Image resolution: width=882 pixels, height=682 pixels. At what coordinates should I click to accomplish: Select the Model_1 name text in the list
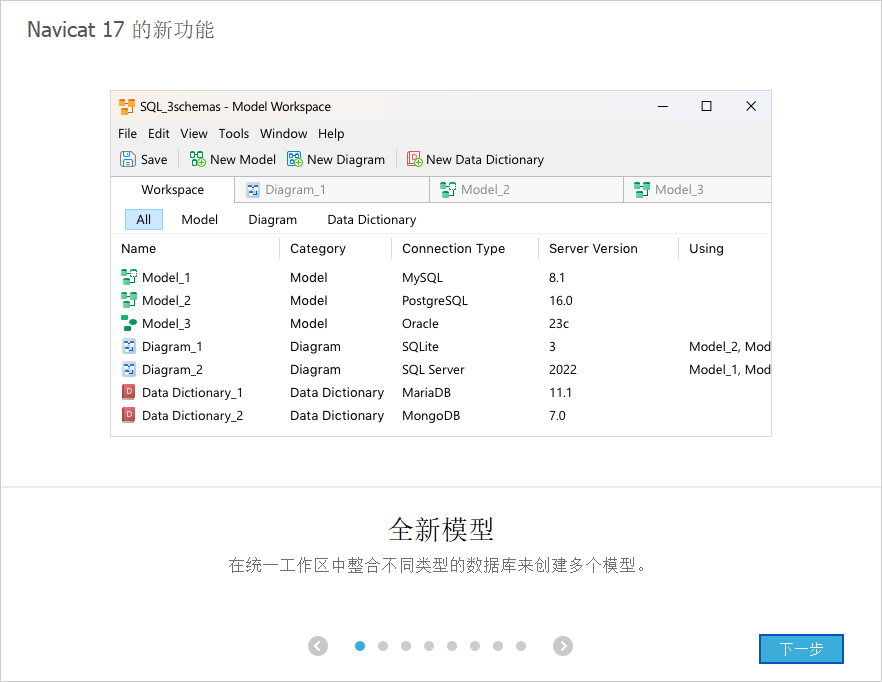click(x=166, y=277)
